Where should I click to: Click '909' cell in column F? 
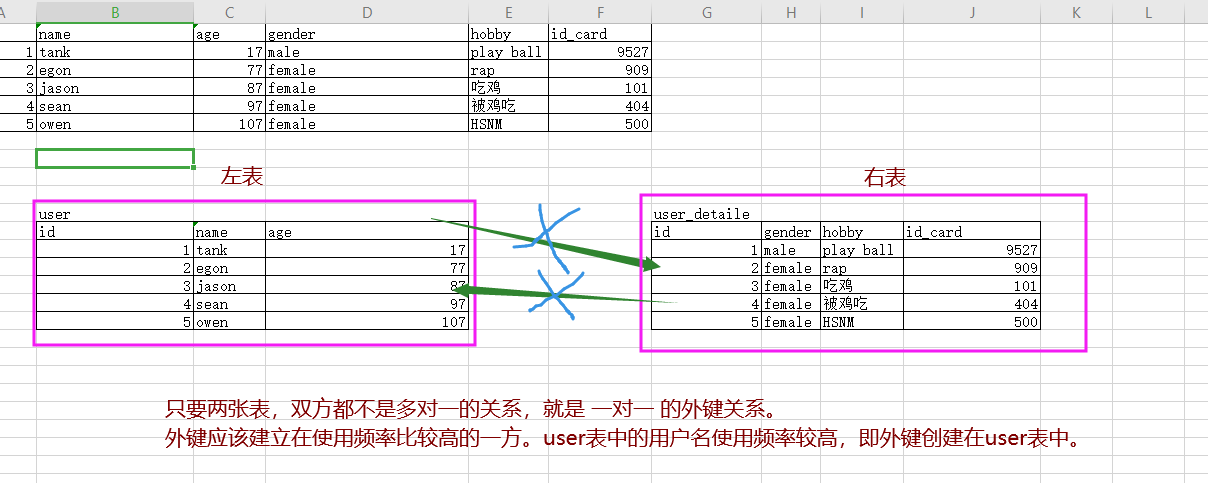(x=600, y=70)
